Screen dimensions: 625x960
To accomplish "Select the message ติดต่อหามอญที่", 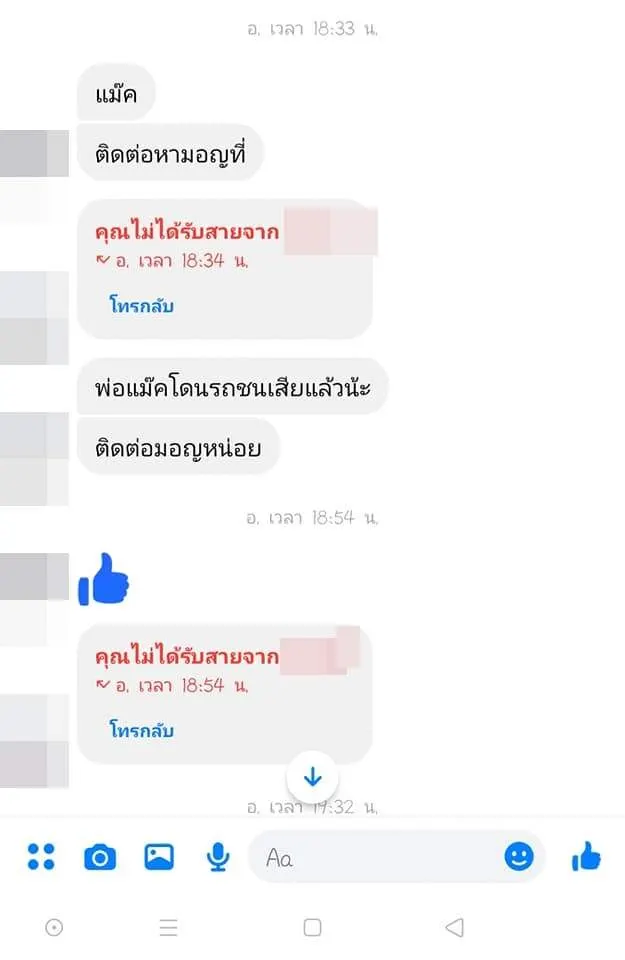I will [x=170, y=153].
